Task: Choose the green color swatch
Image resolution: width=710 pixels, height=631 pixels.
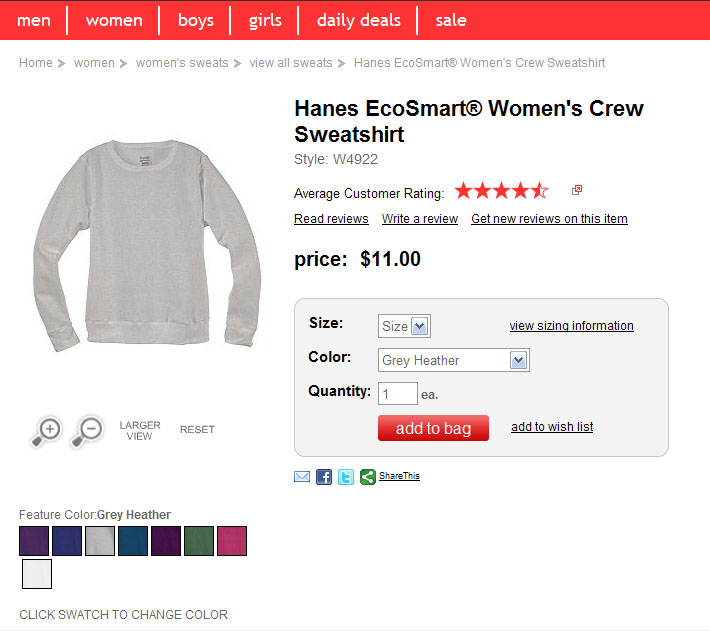Action: coord(199,541)
